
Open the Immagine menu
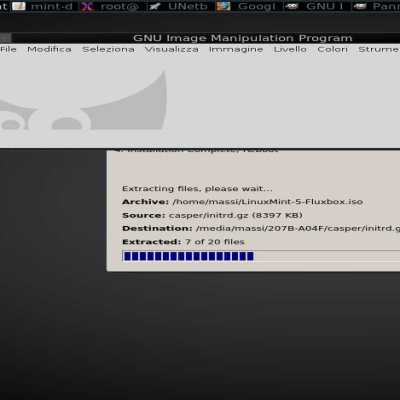(236, 49)
